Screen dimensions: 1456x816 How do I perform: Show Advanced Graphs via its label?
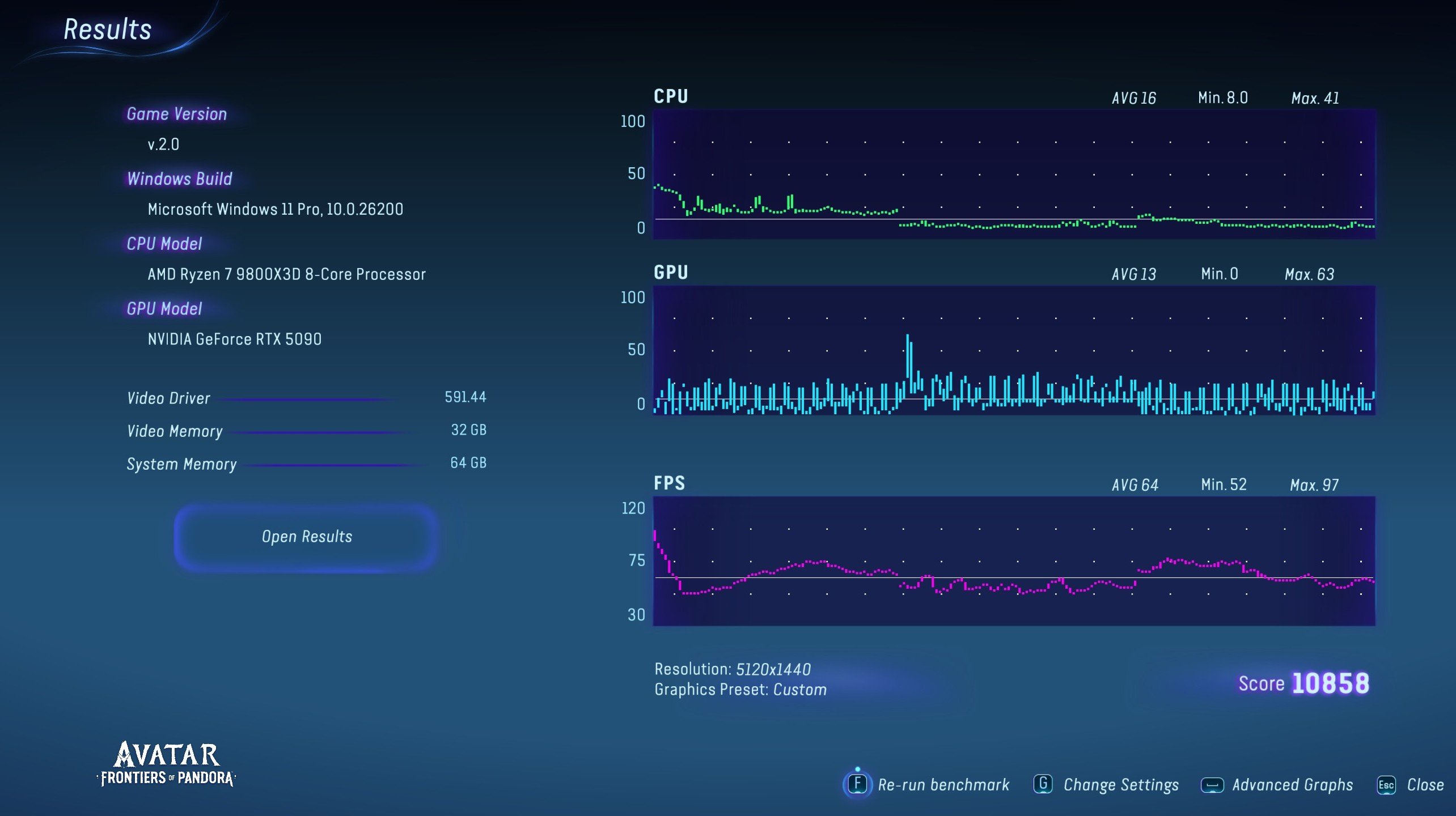(x=1292, y=785)
